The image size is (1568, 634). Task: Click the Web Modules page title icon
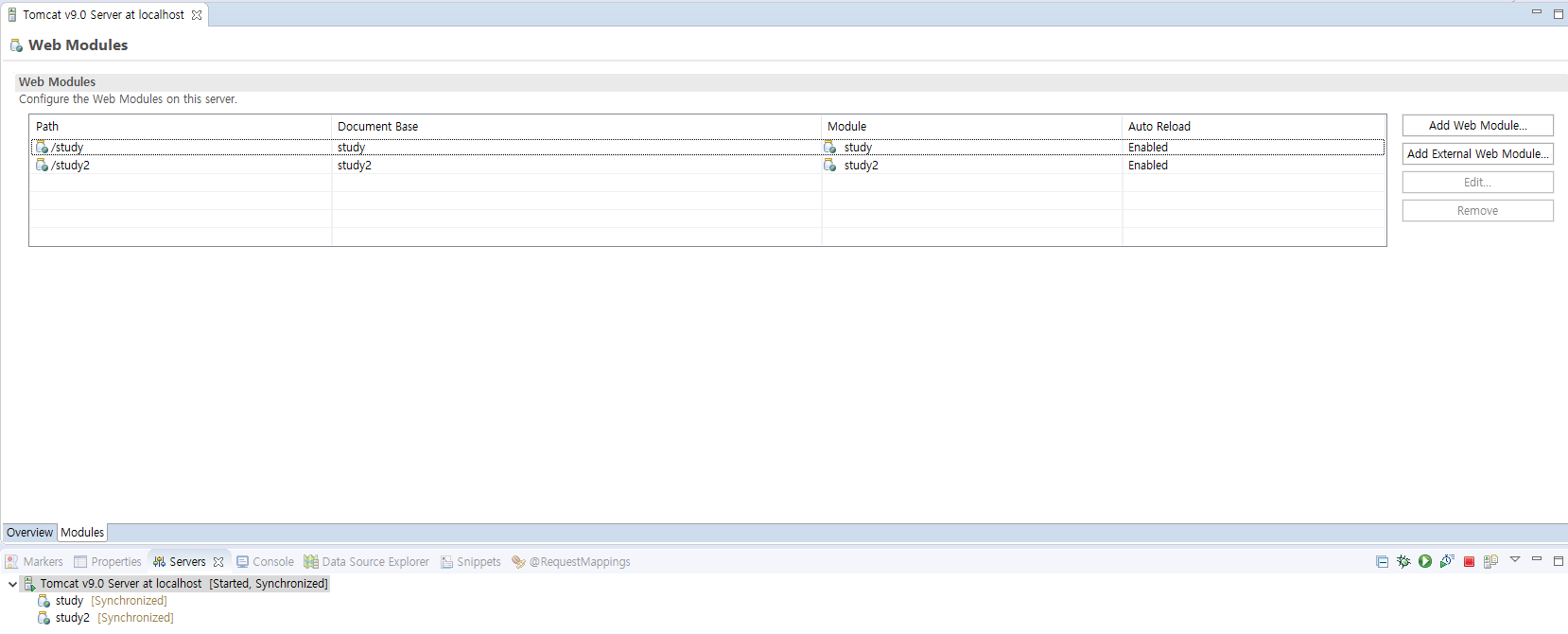pos(16,45)
